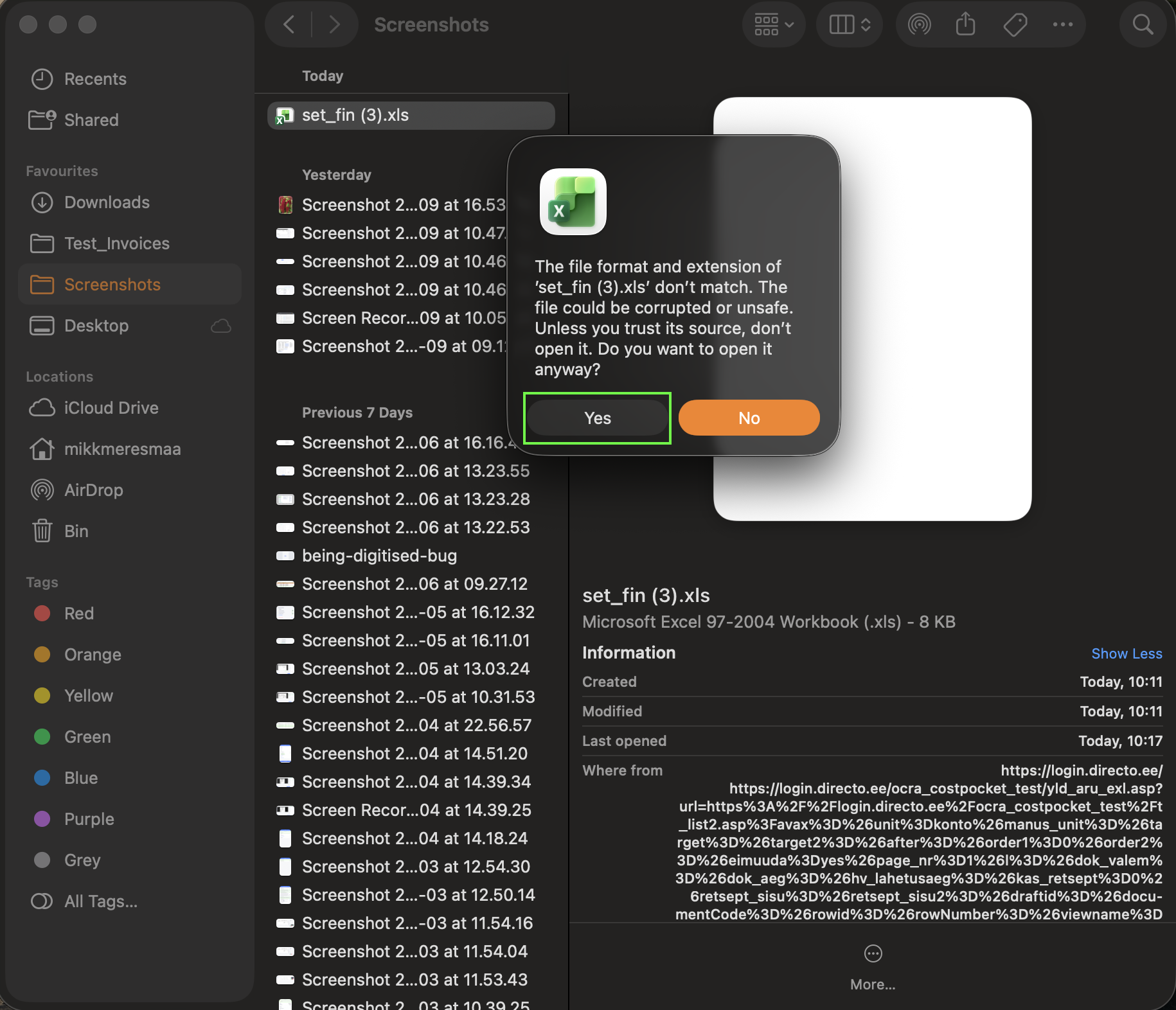
Task: Click the Excel app icon in the dialog
Action: pos(573,202)
